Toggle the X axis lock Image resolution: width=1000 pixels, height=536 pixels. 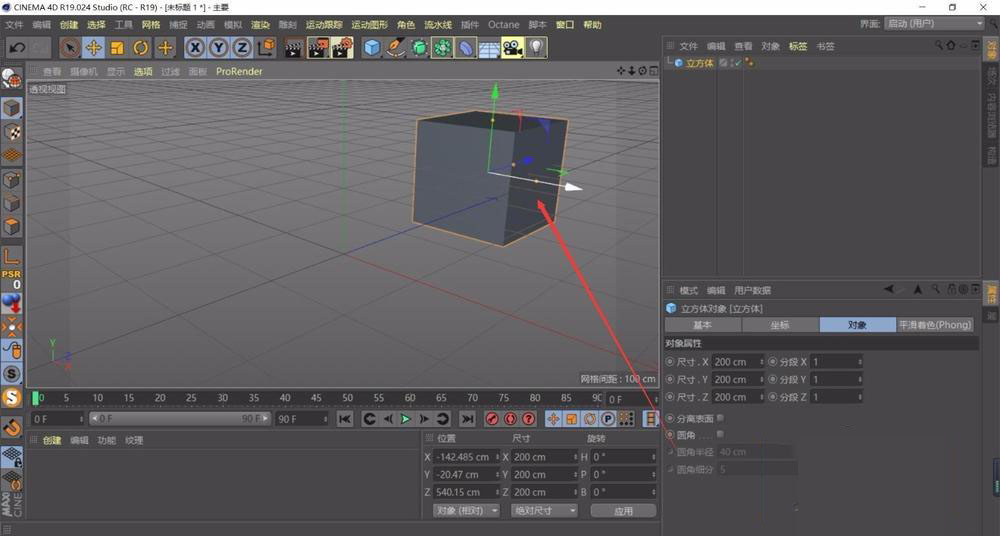pos(195,48)
